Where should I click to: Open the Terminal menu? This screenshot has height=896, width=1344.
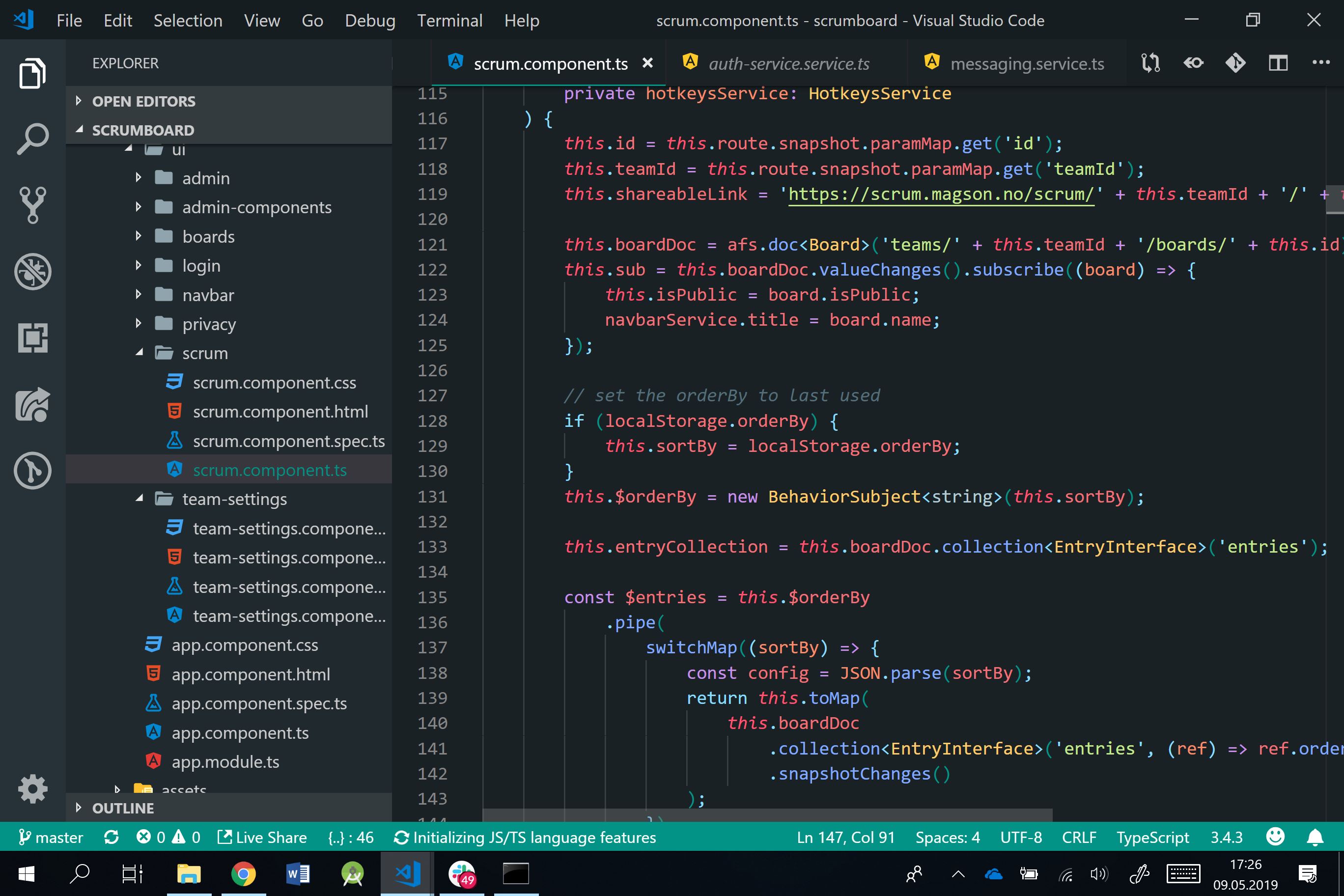click(x=449, y=21)
